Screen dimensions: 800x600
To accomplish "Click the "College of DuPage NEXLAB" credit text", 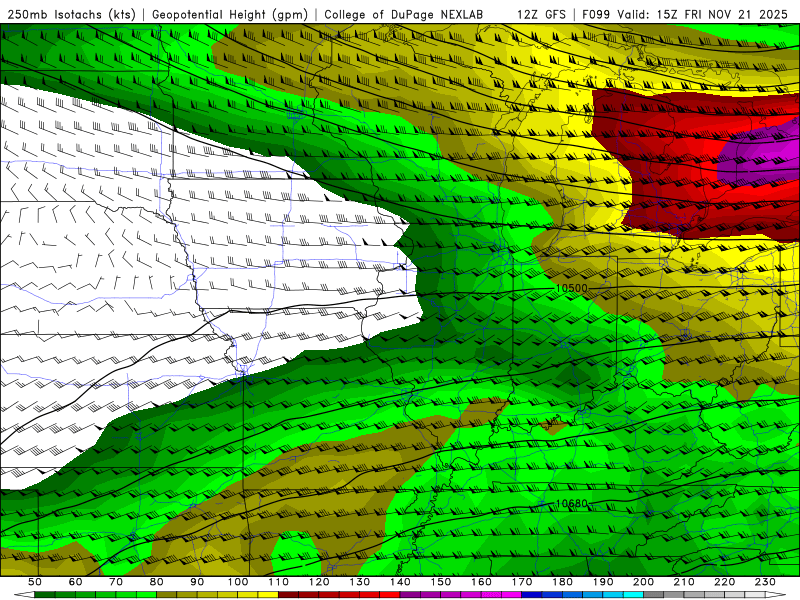I will point(404,15).
